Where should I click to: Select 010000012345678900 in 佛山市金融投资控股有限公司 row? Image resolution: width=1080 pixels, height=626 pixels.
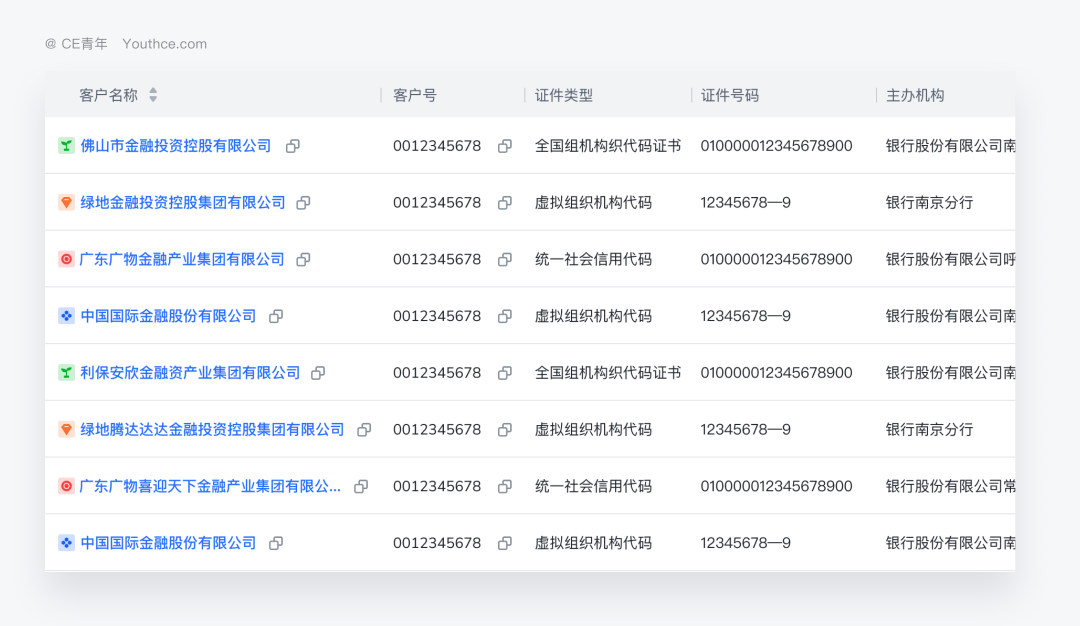tap(776, 146)
